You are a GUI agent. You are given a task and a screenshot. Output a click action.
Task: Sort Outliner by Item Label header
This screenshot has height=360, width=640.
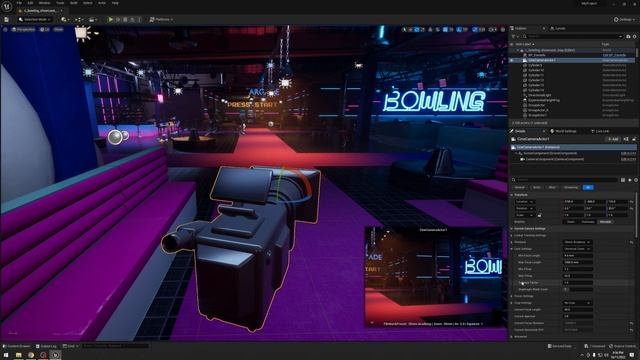[x=524, y=44]
